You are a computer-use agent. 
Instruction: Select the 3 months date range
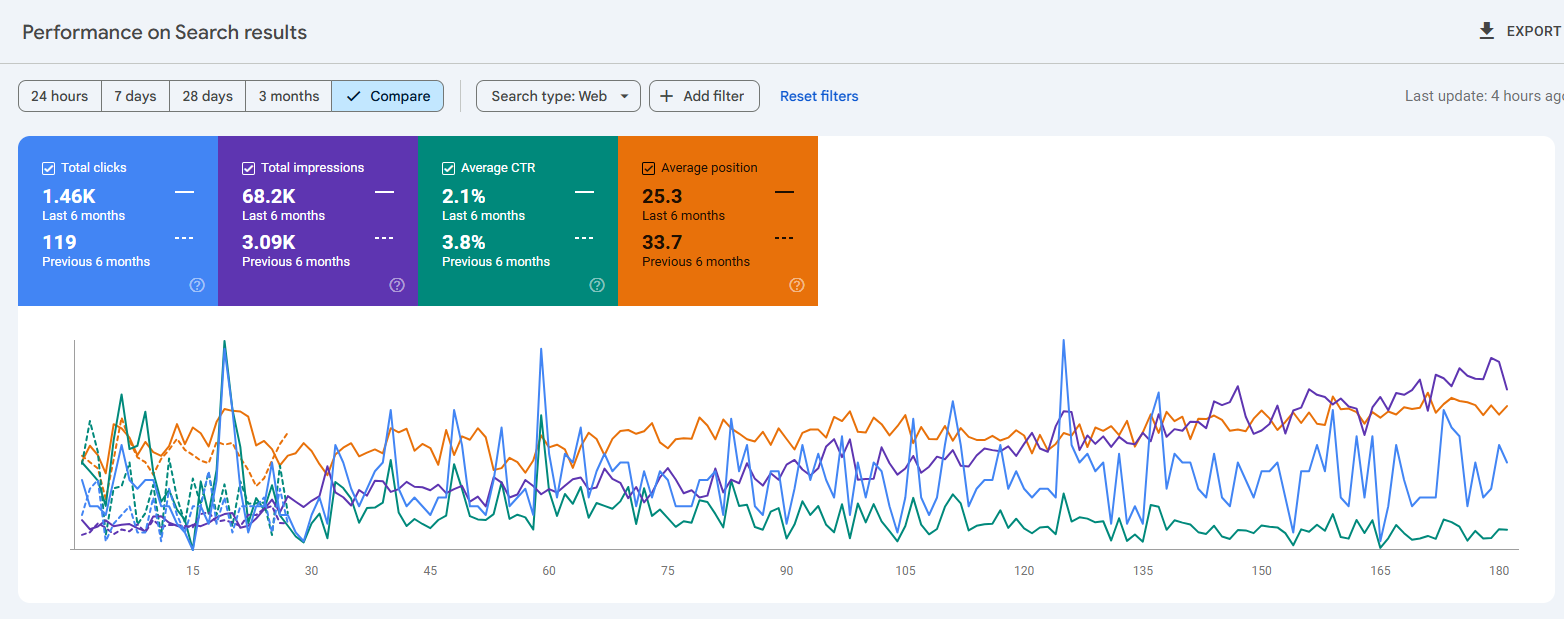288,96
